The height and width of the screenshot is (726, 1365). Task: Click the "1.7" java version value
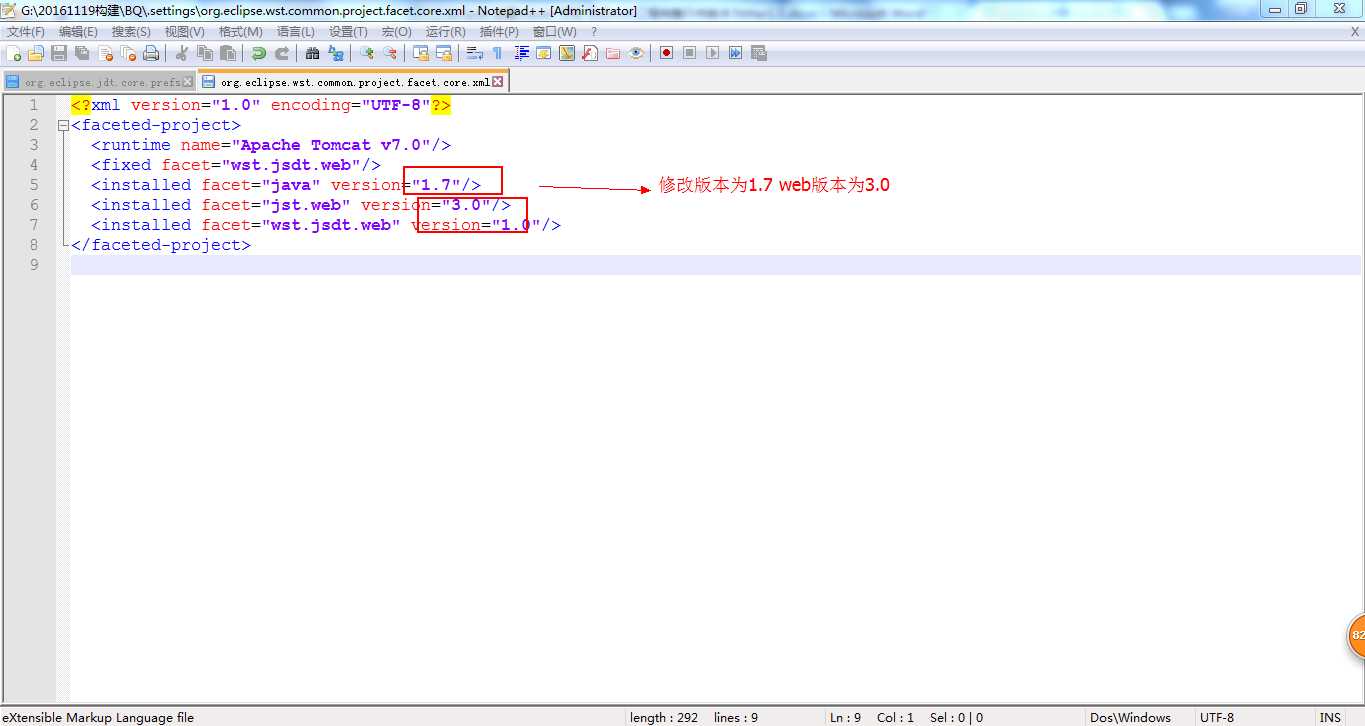(x=436, y=185)
